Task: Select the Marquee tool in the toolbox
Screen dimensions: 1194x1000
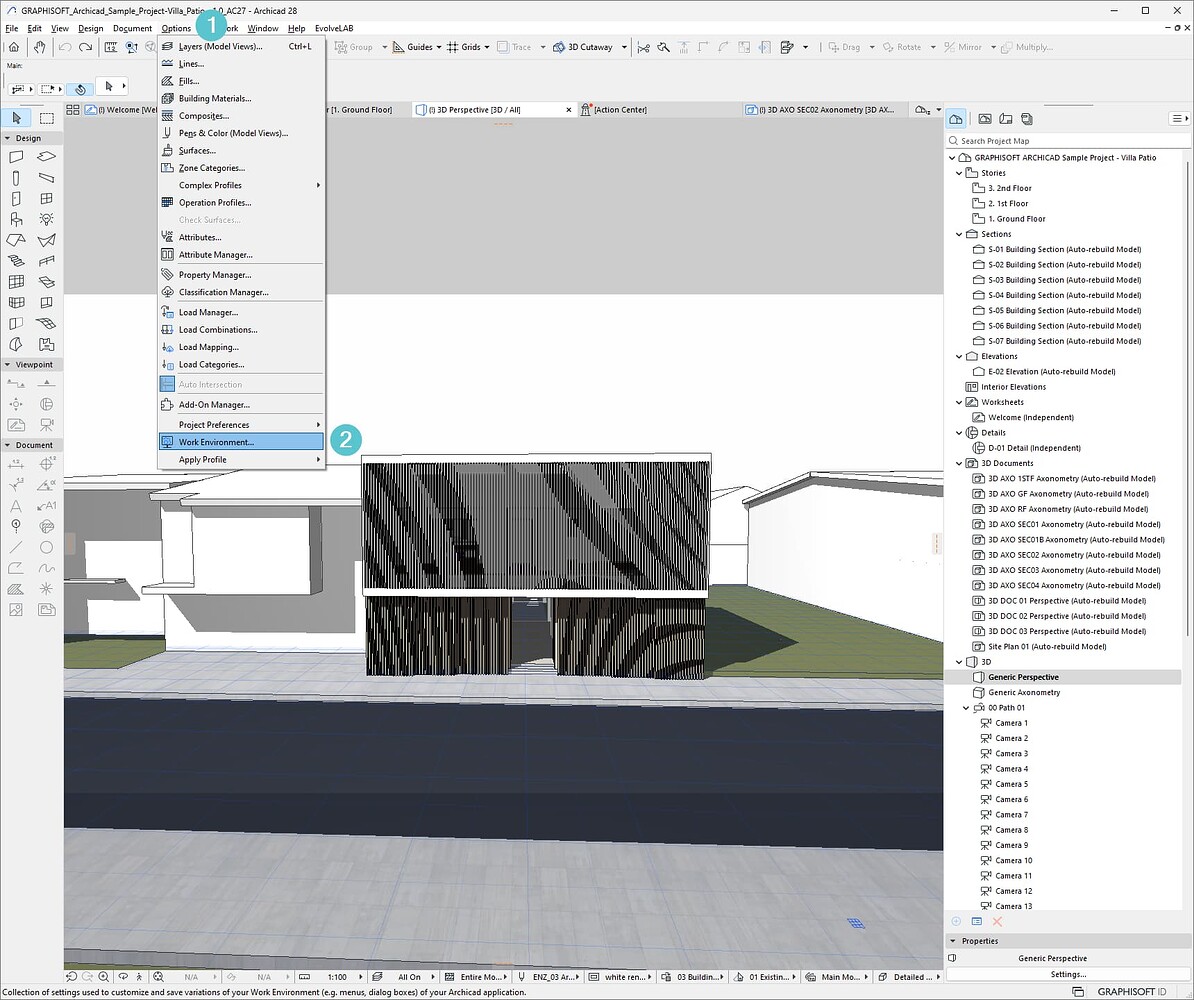Action: [x=46, y=118]
